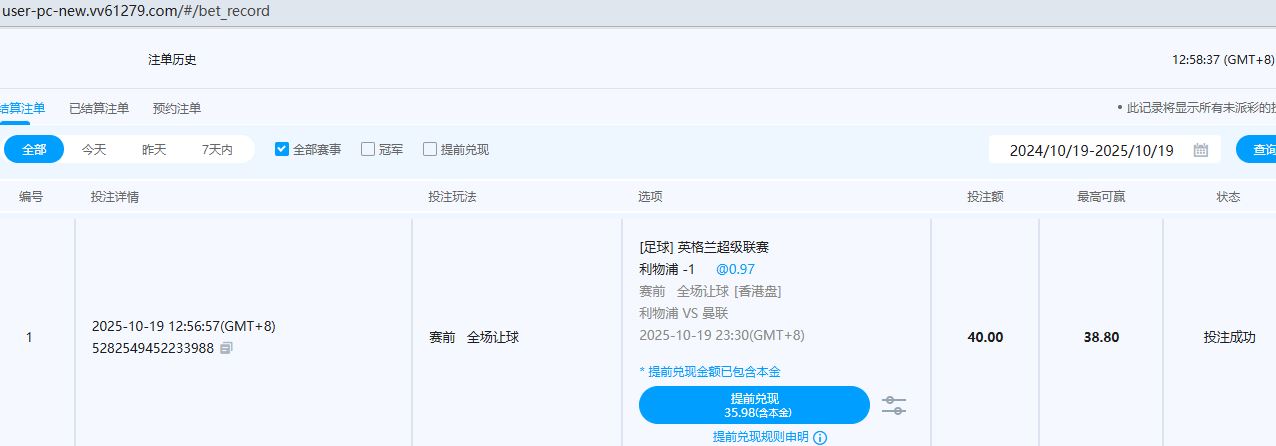Open the 提前兑现规则申明 link
The image size is (1276, 446).
[x=760, y=437]
